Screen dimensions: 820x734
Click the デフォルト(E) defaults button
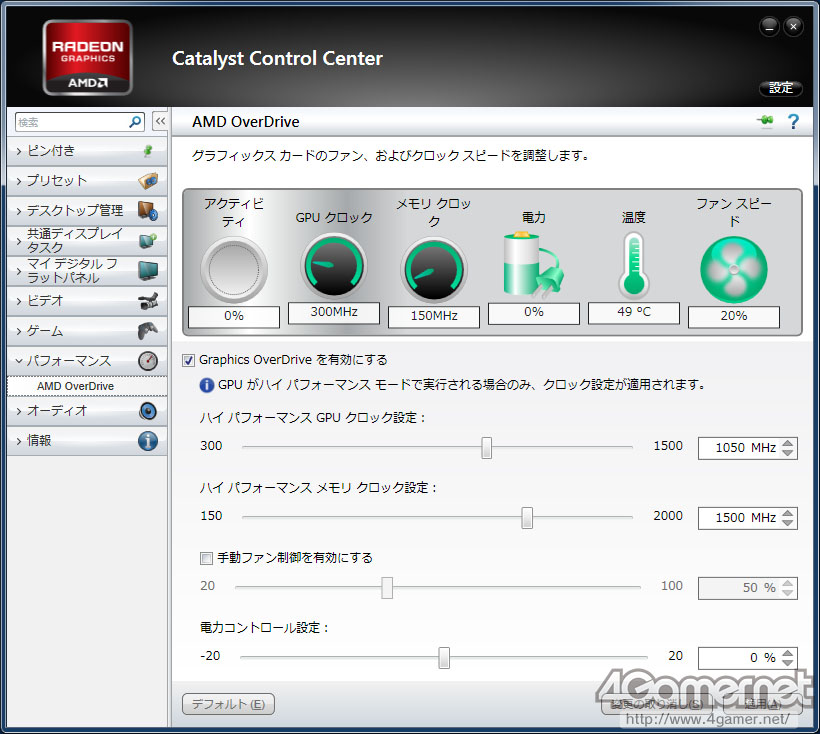228,704
